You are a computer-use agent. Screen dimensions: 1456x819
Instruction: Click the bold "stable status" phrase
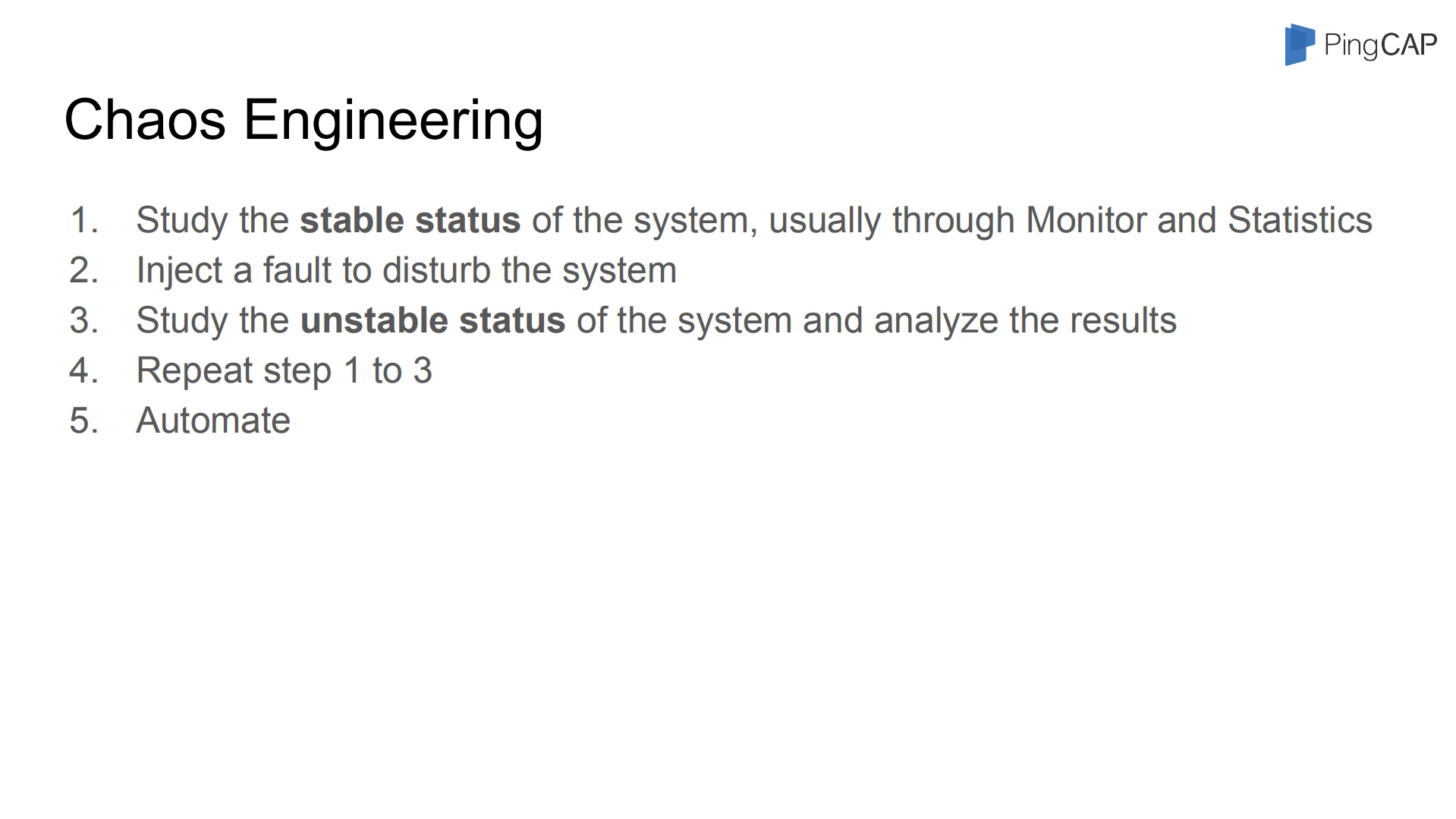coord(410,220)
